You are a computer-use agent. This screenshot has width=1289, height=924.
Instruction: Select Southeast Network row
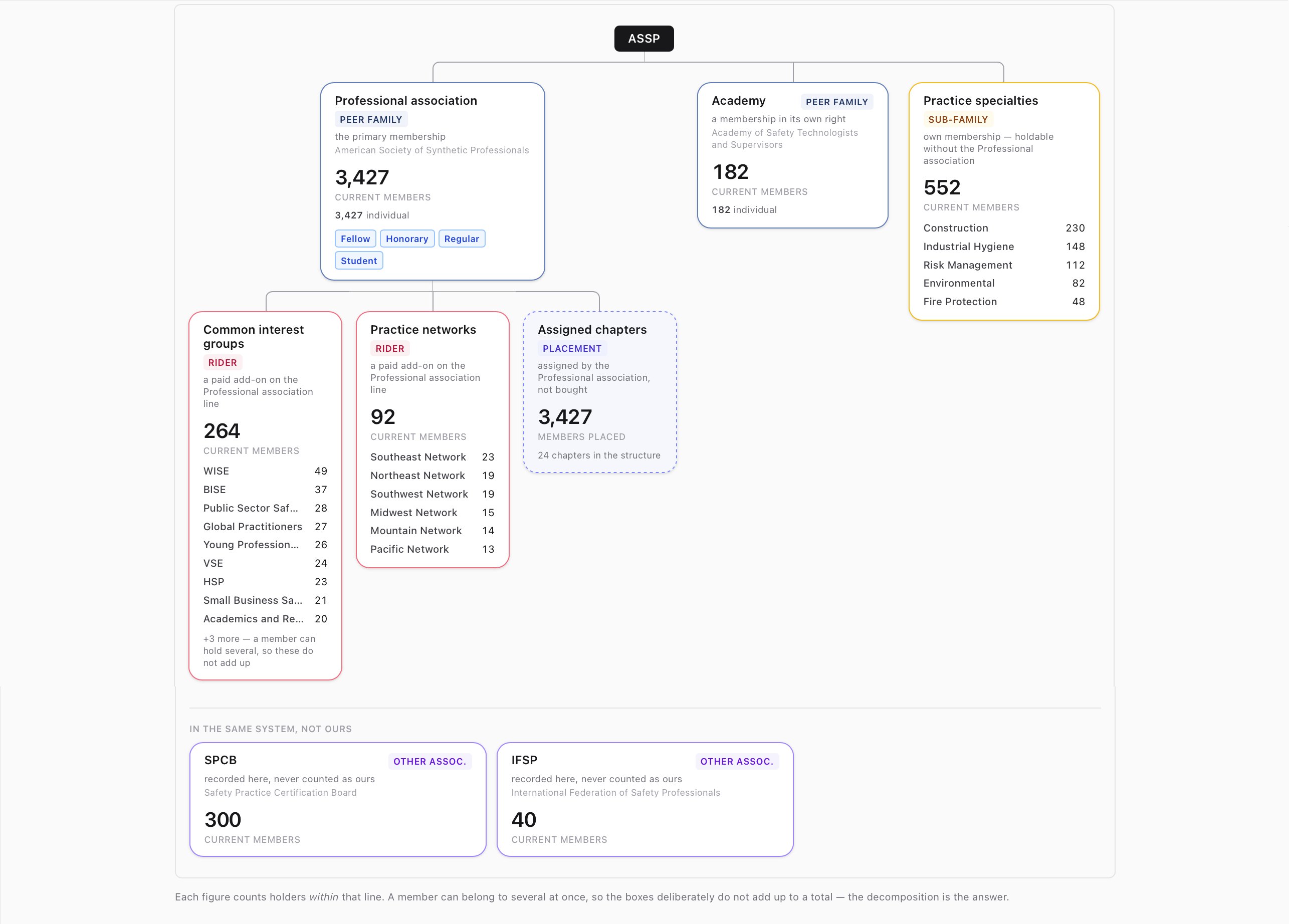coord(432,457)
